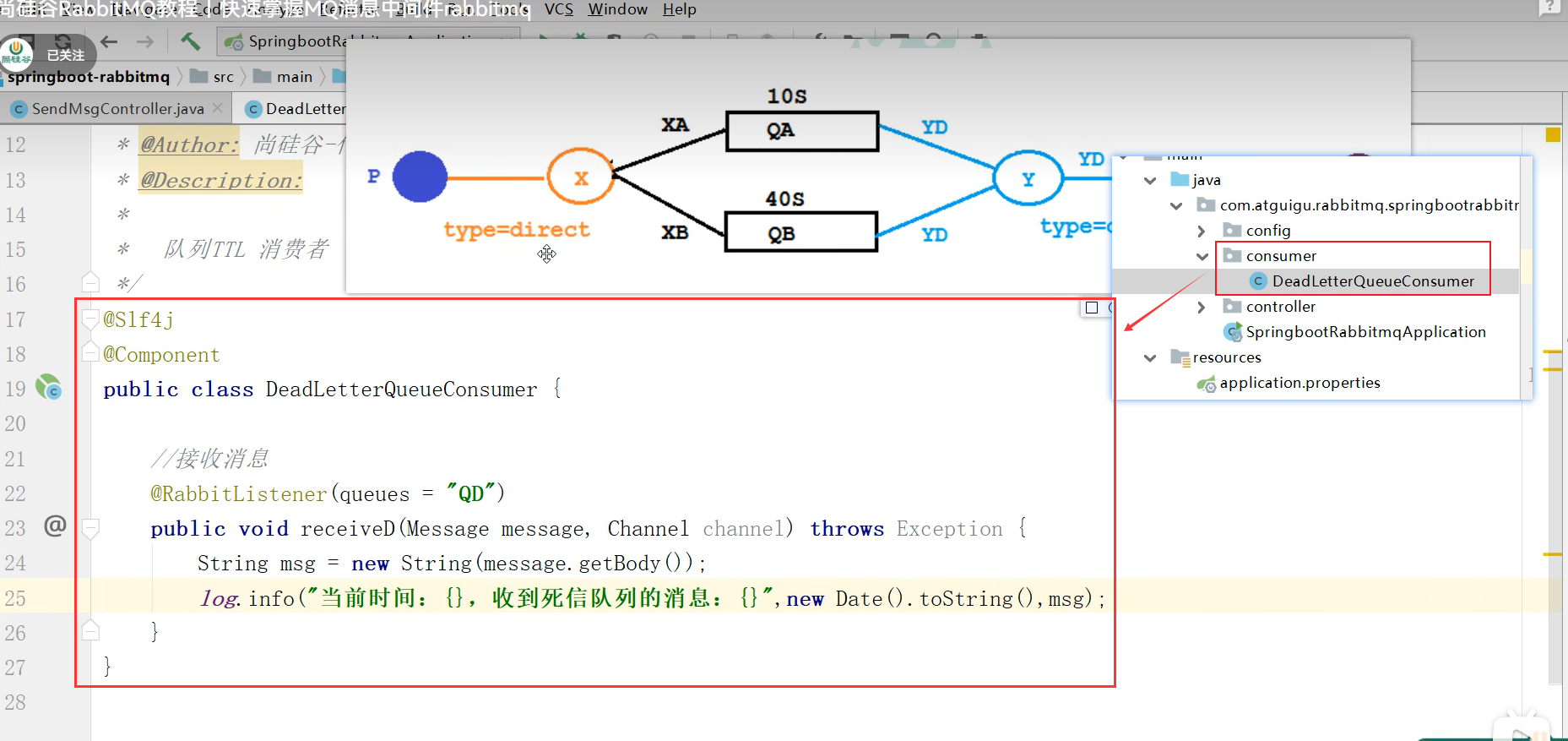The height and width of the screenshot is (741, 1568).
Task: Click the receiveD method name
Action: tap(347, 529)
